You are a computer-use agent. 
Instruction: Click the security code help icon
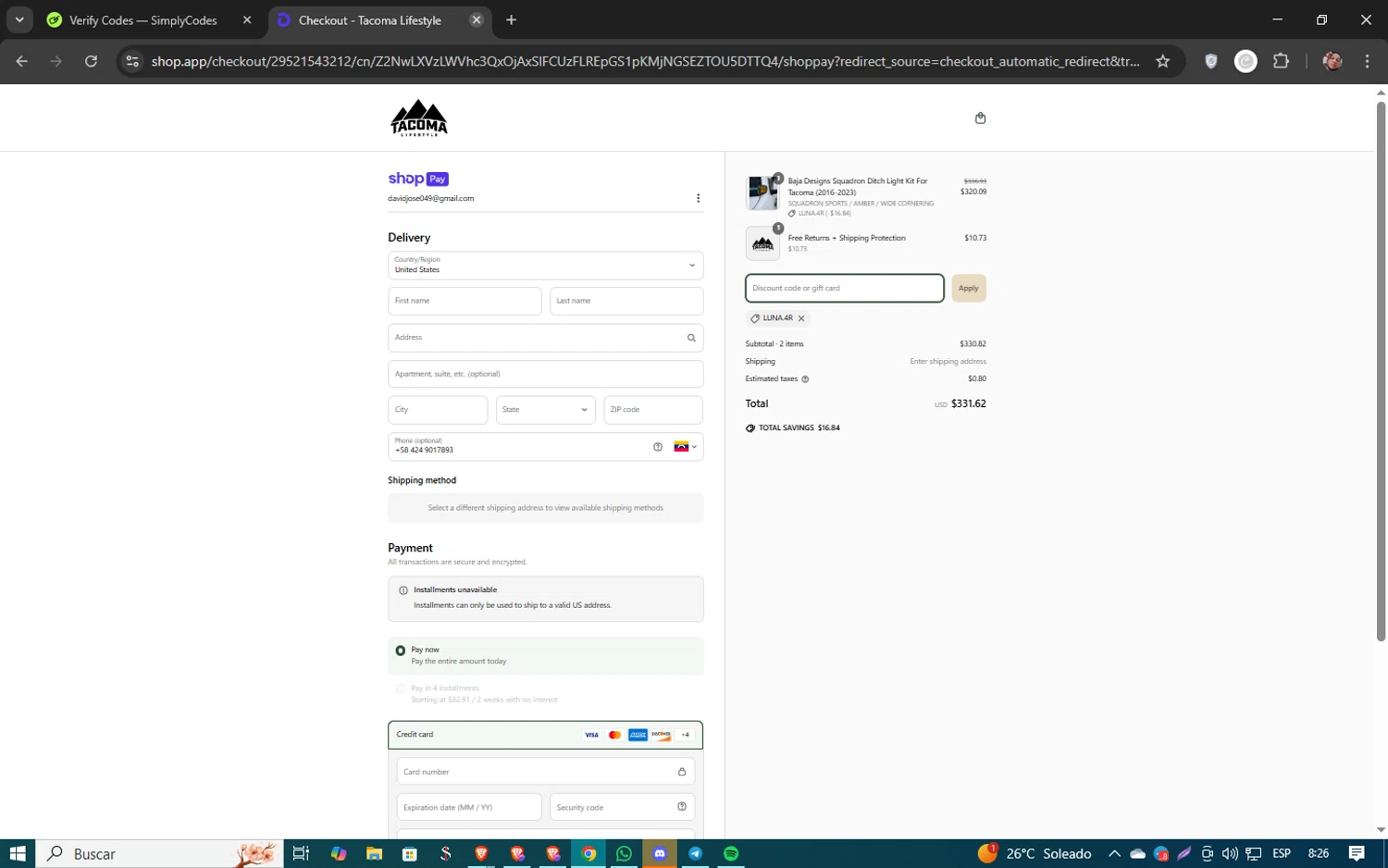click(682, 807)
